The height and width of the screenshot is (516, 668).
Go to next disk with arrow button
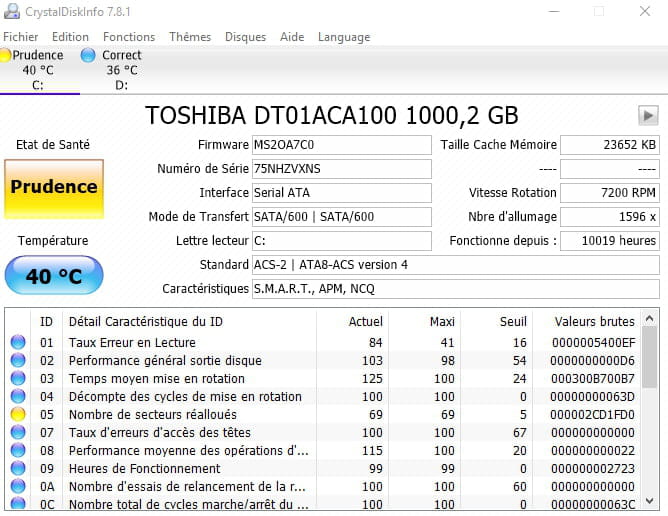click(x=648, y=115)
